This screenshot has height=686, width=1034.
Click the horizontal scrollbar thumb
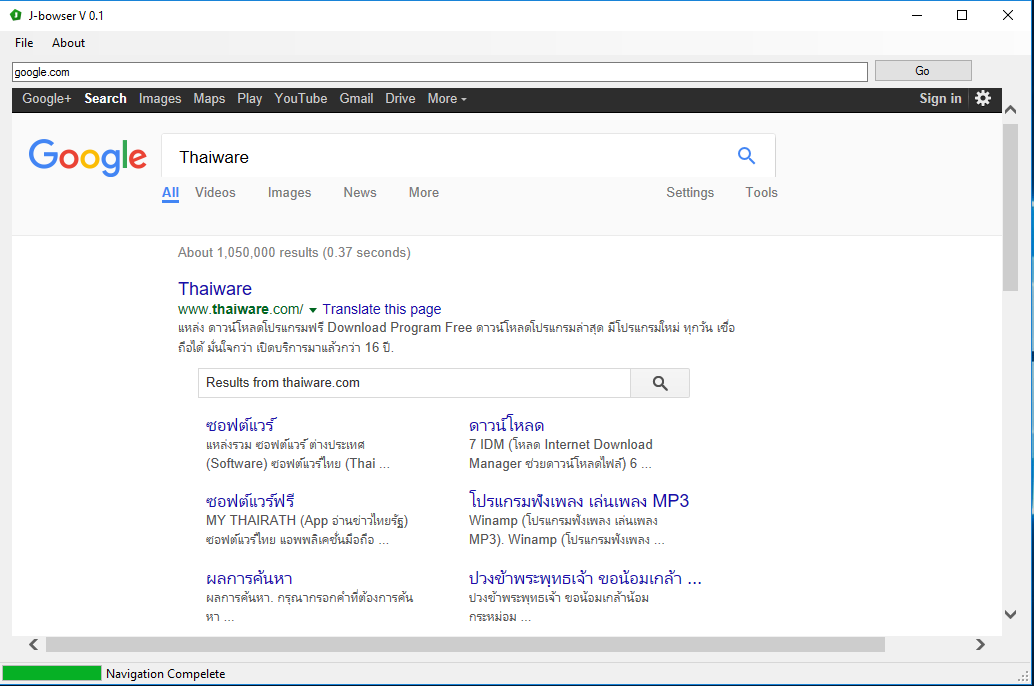click(465, 644)
